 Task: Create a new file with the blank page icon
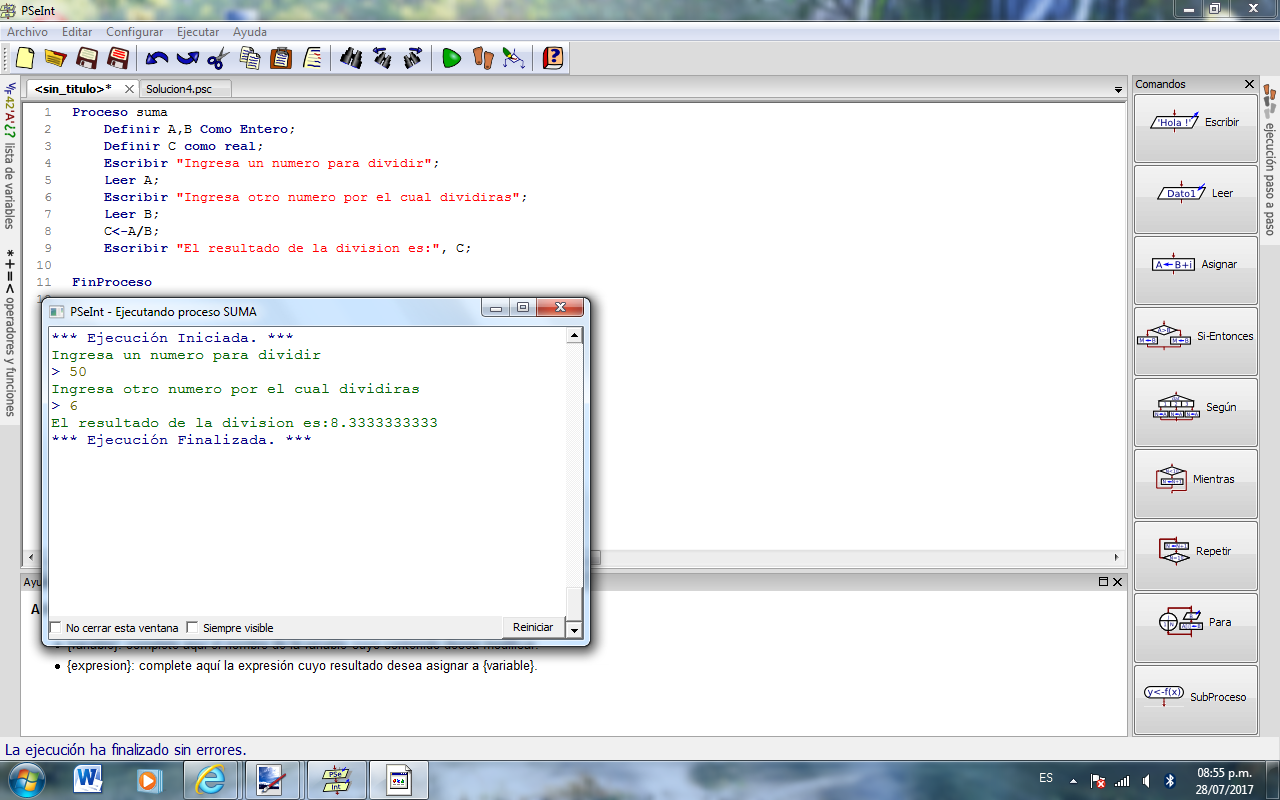[x=24, y=58]
